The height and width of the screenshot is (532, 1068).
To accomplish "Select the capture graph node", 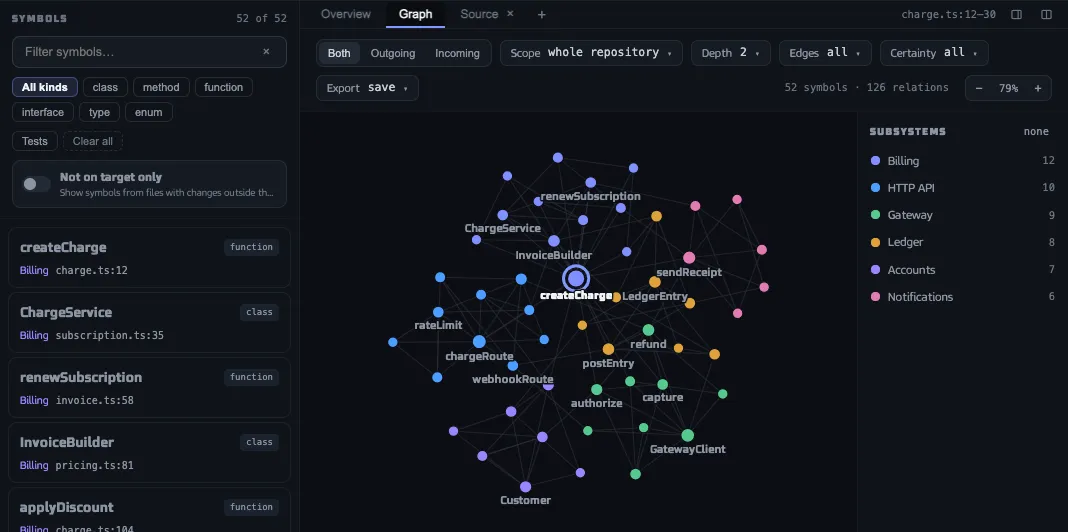I will [662, 384].
